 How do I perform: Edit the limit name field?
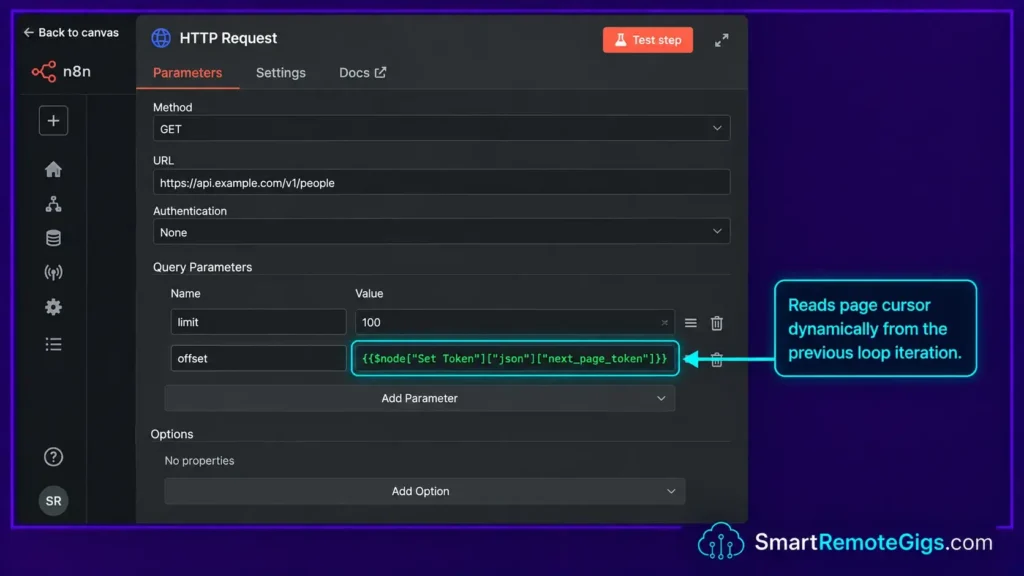(258, 322)
